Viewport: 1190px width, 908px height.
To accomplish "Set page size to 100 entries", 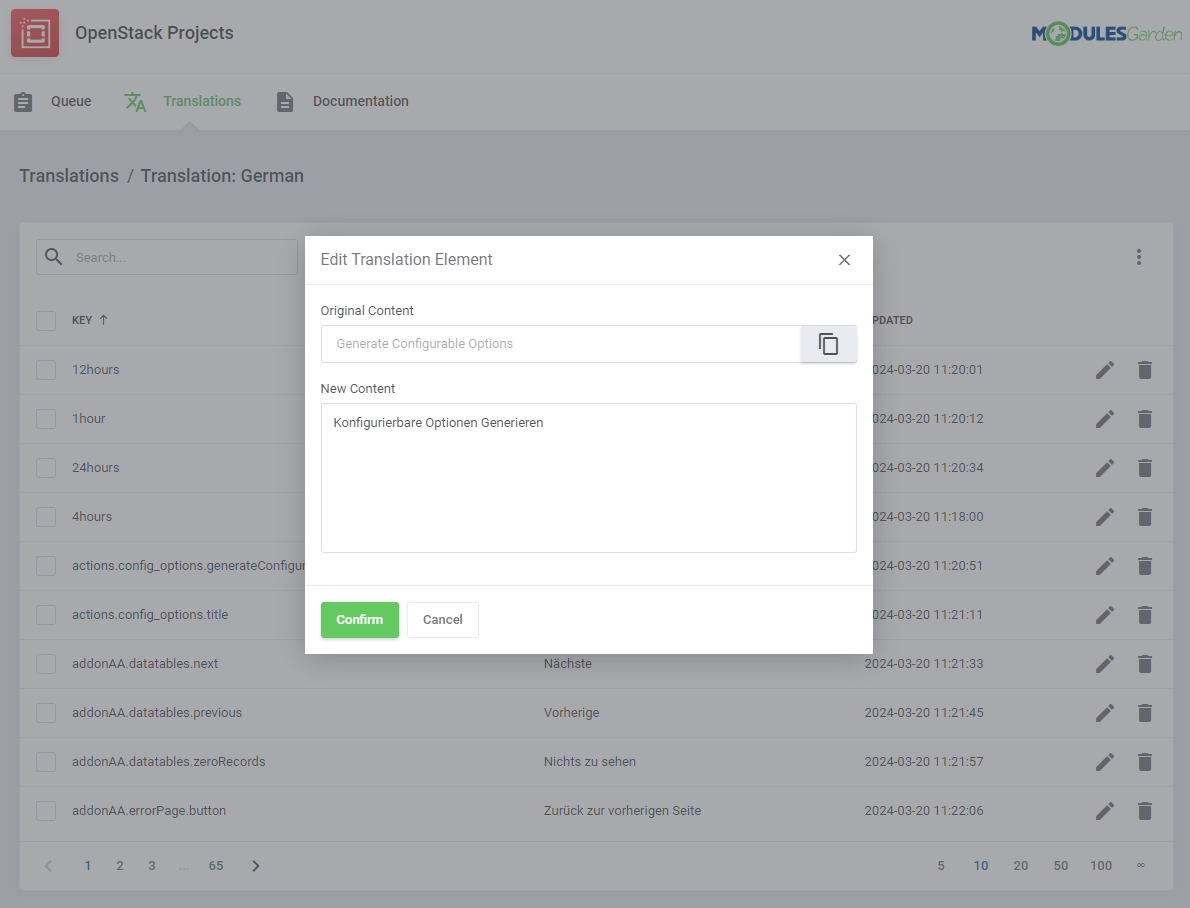I will pyautogui.click(x=1101, y=865).
